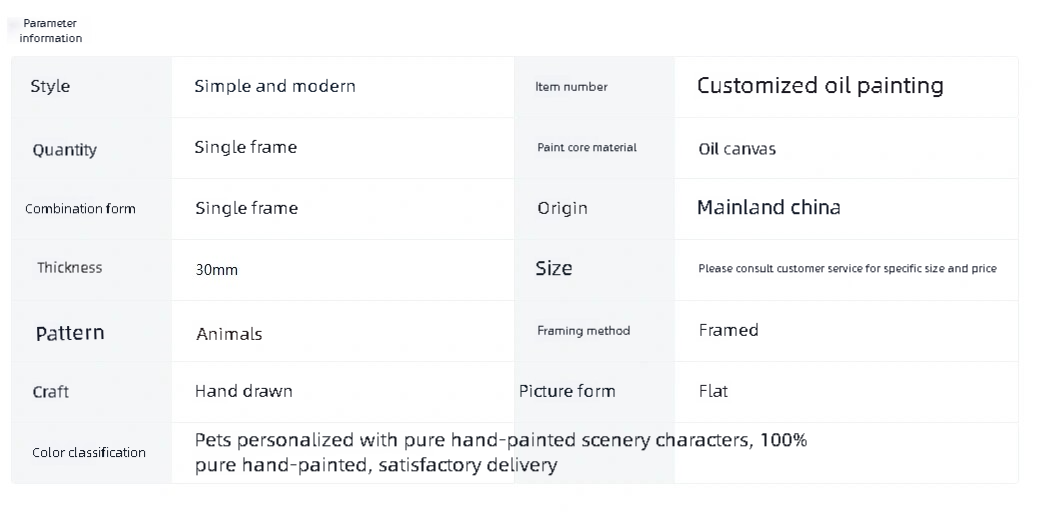Select the 30mm thickness value
The image size is (1047, 512).
tap(216, 270)
